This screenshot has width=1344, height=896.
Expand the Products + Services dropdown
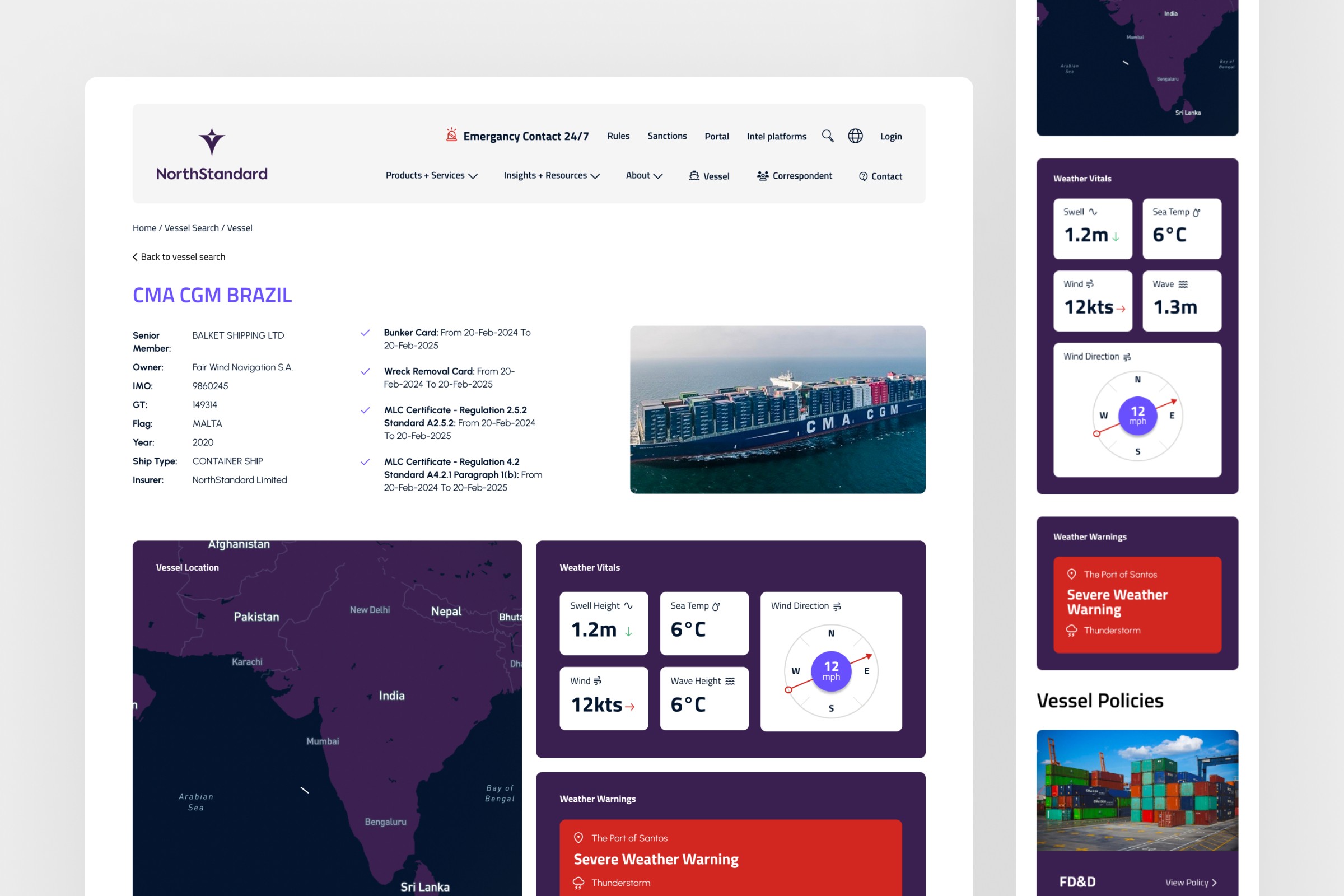[x=431, y=176]
